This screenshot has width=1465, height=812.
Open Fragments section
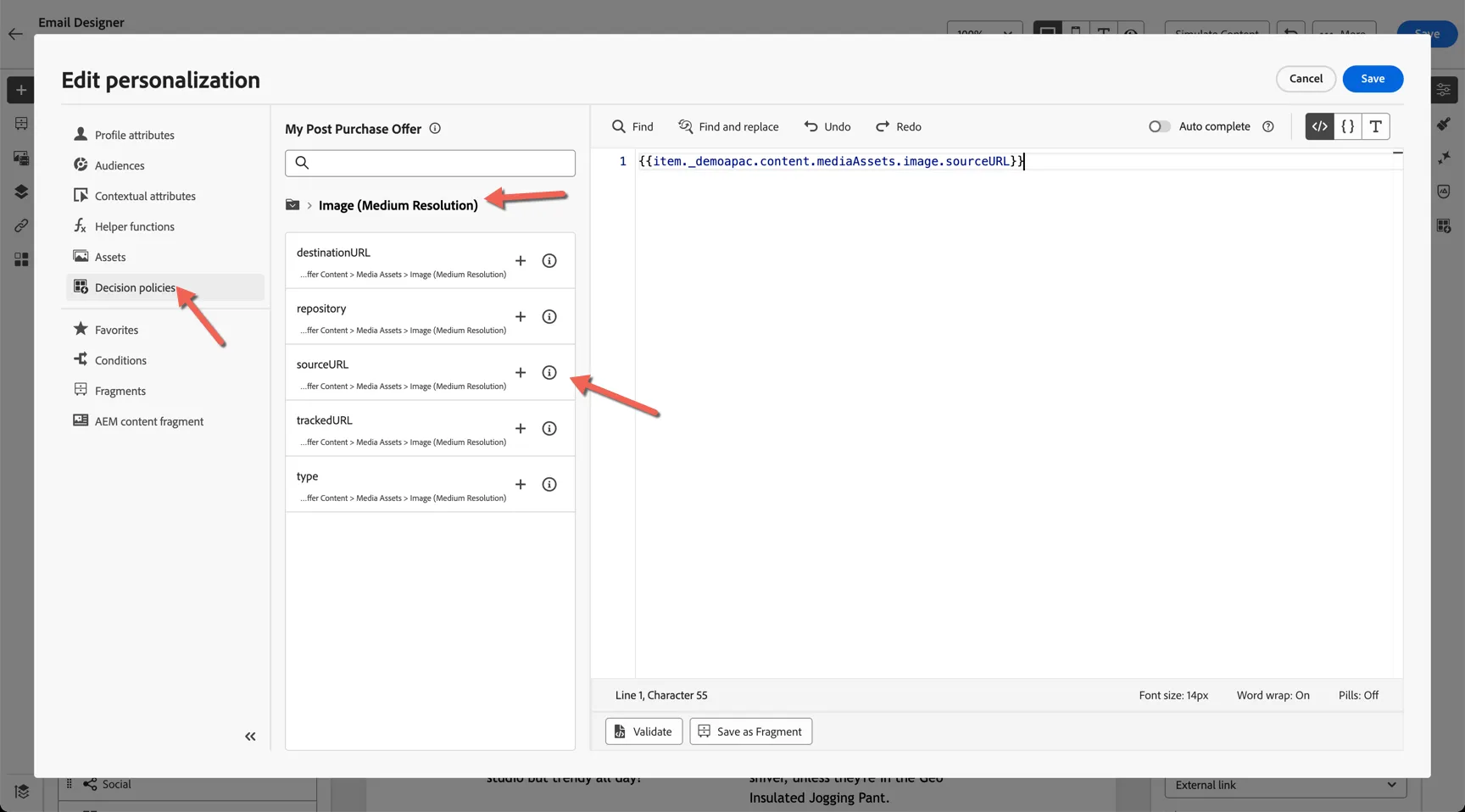pos(165,391)
